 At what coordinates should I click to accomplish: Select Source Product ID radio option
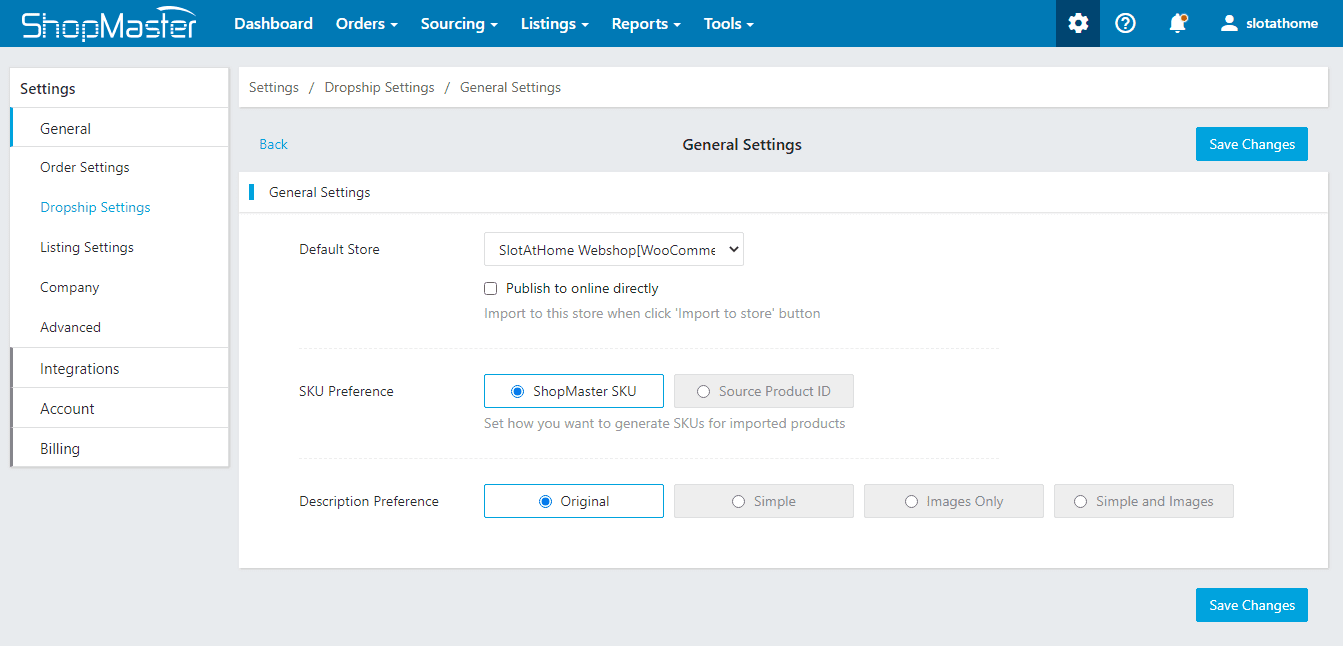point(703,391)
